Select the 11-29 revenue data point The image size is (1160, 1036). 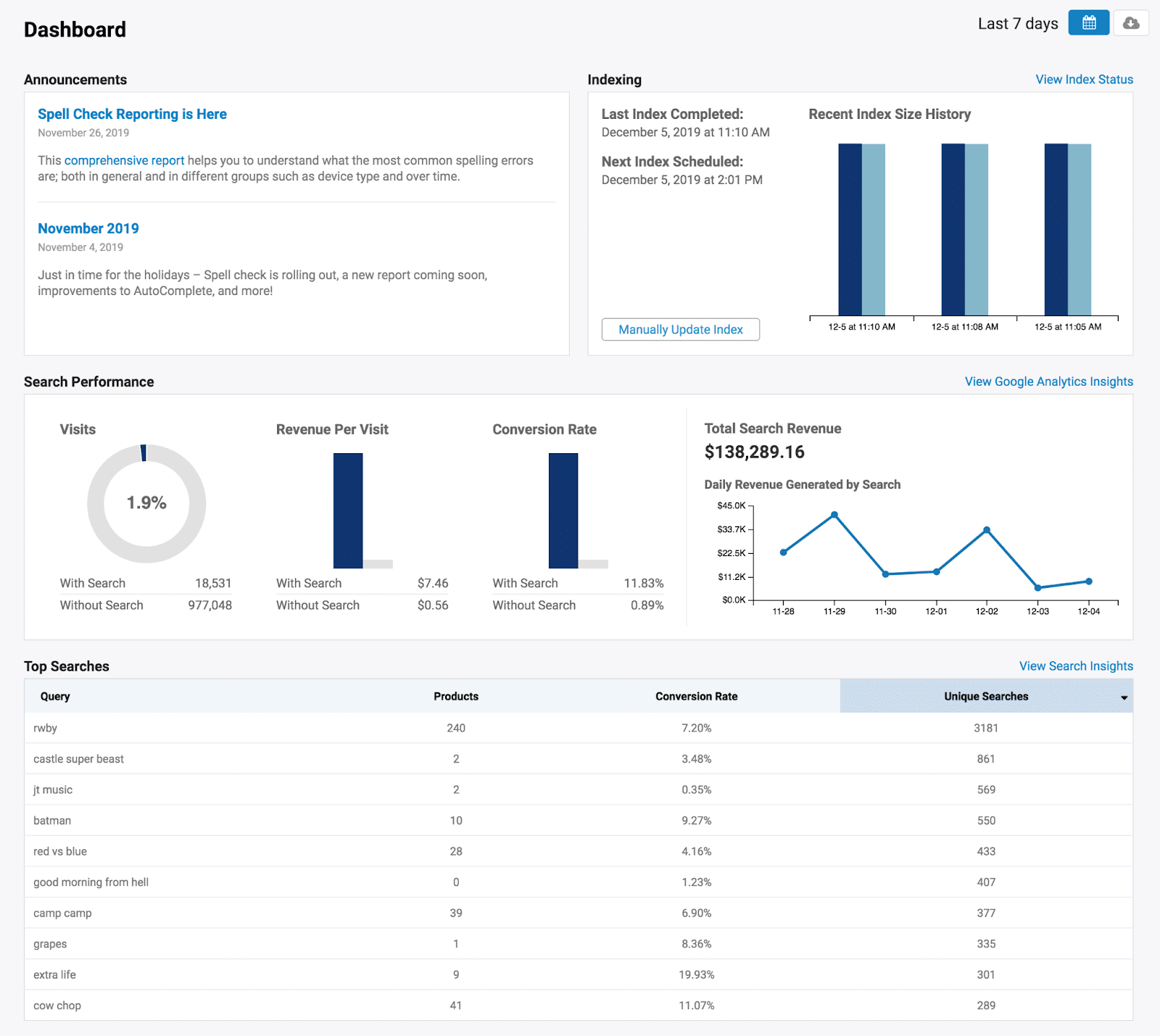point(834,515)
